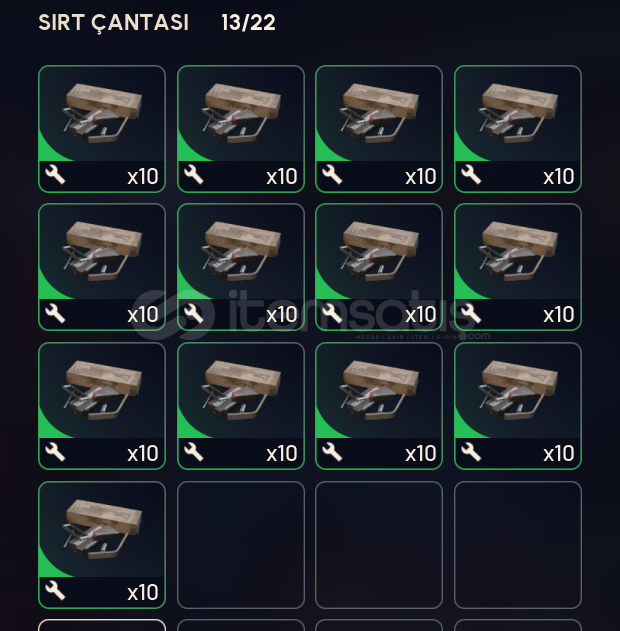620x631 pixels.
Task: Click the SIRT ÇANTASI 13/22 header
Action: point(157,23)
